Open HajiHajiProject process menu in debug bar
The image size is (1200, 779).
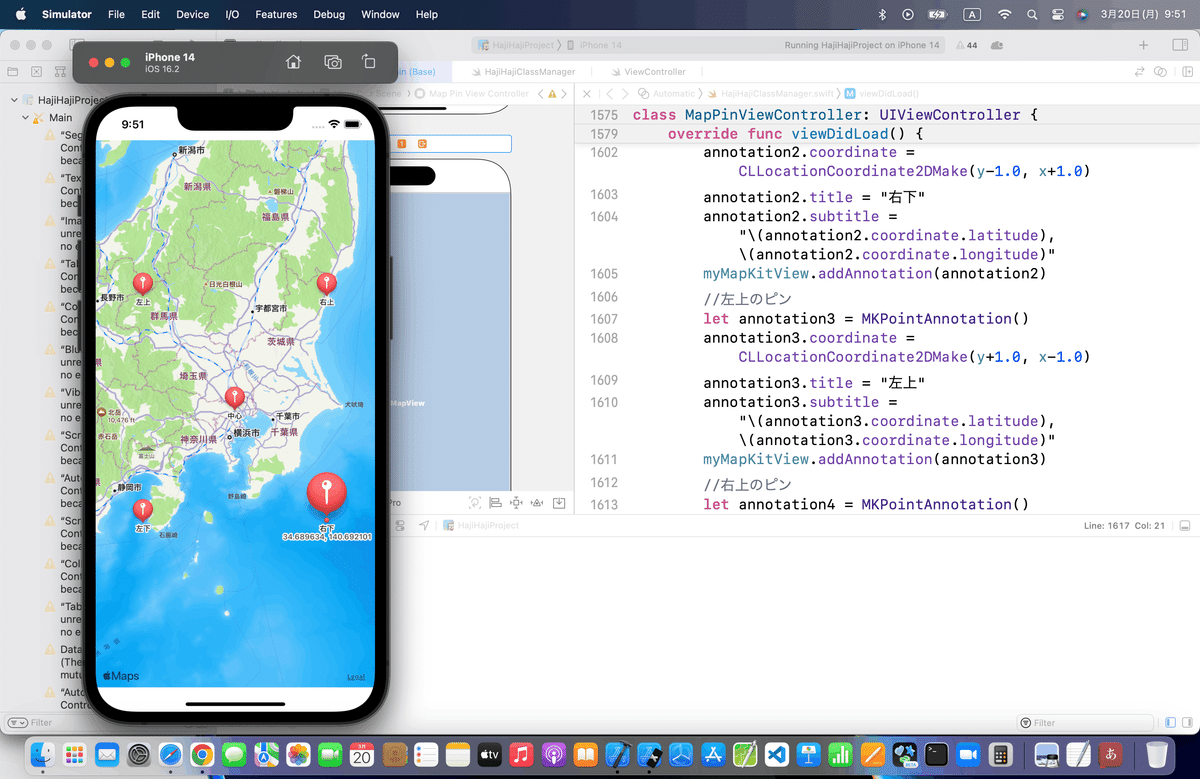tap(481, 525)
